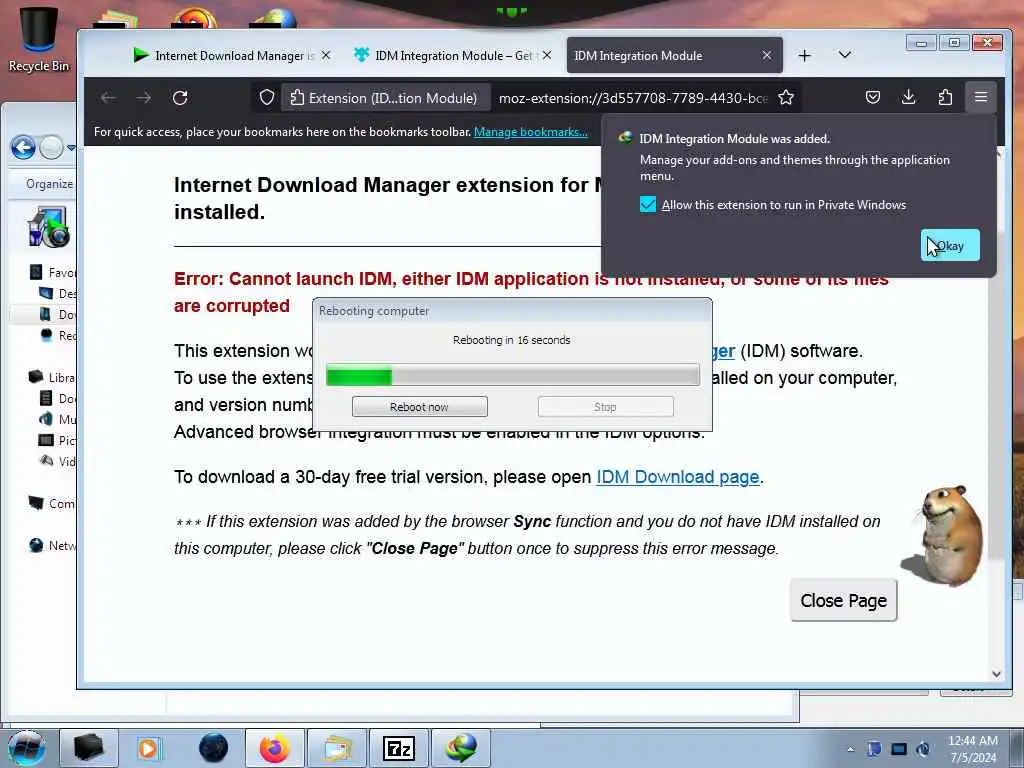This screenshot has height=768, width=1024.
Task: Reload the current page
Action: tap(180, 98)
